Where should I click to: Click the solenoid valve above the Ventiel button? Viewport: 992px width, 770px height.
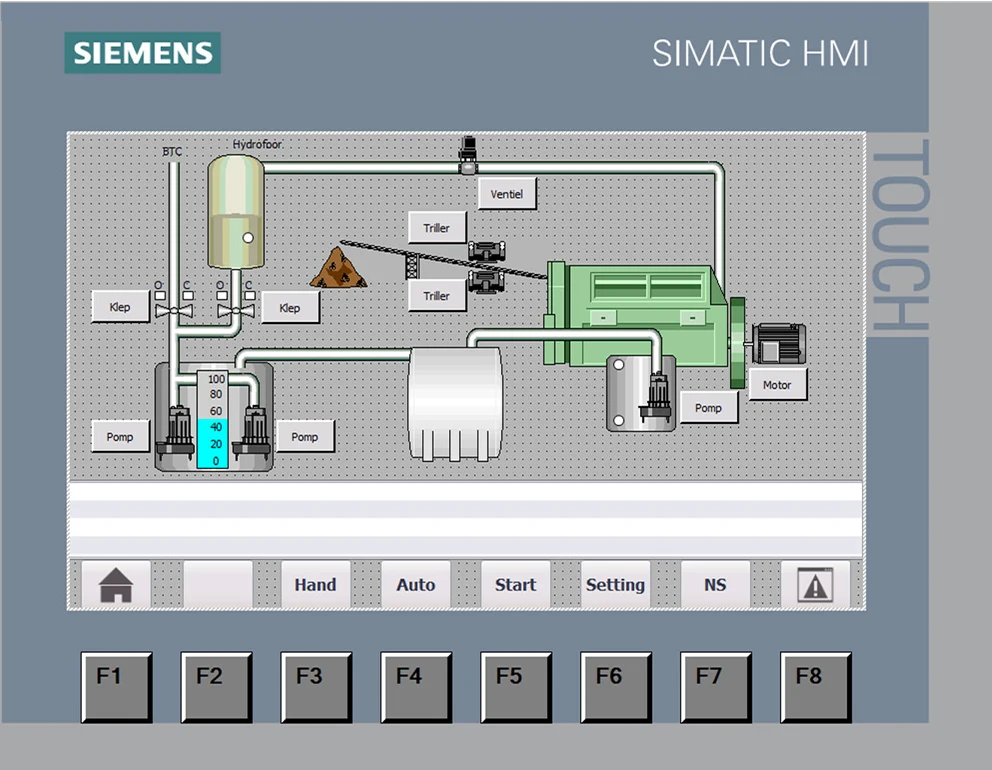pyautogui.click(x=468, y=154)
